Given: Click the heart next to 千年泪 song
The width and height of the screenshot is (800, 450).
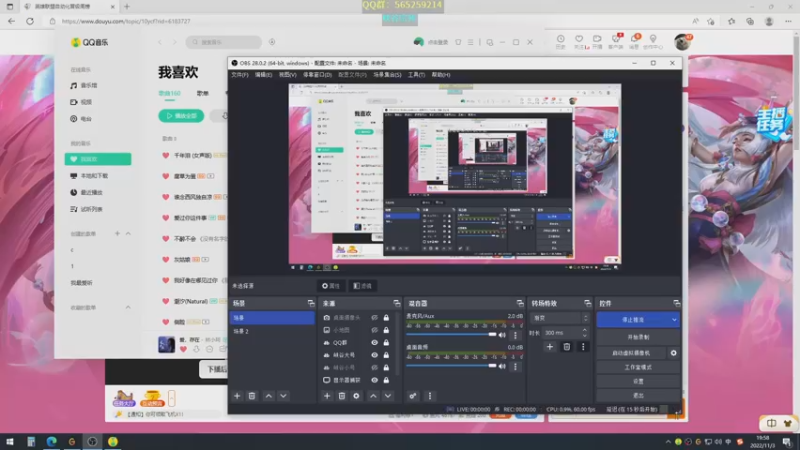Looking at the screenshot, I should click(x=166, y=155).
